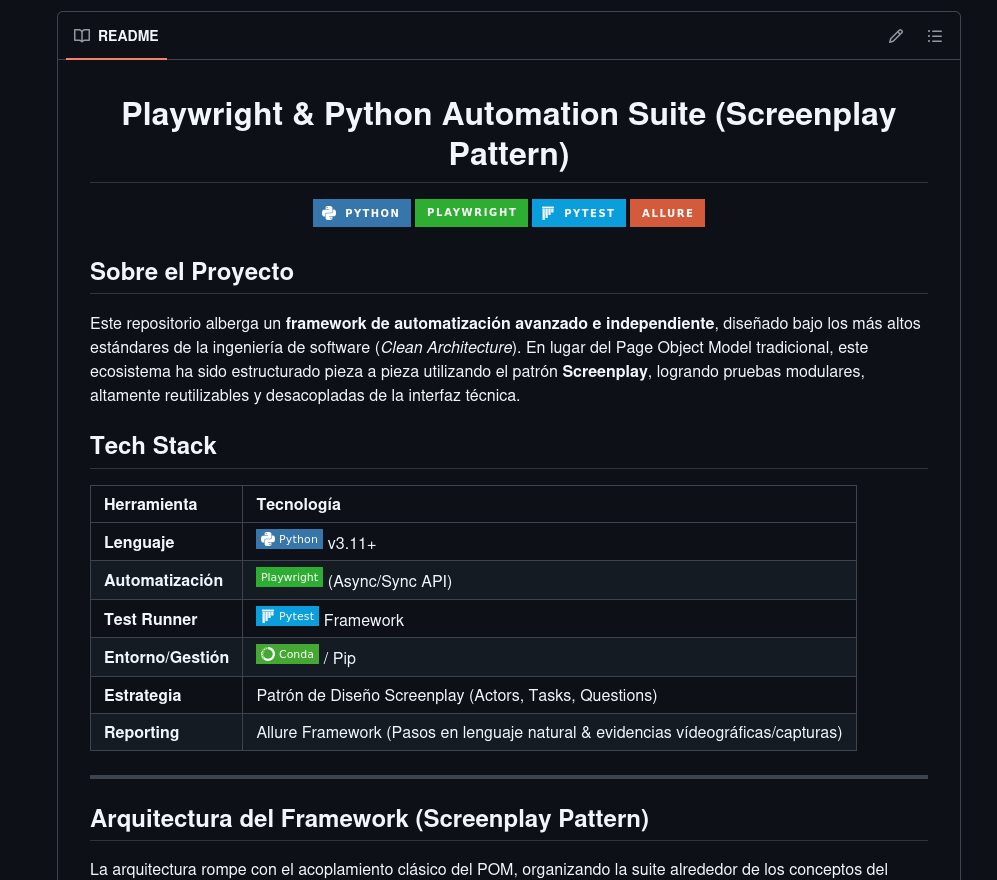This screenshot has width=997, height=880.
Task: Click the 'Entorno/Gestión' table cell
Action: pos(167,657)
